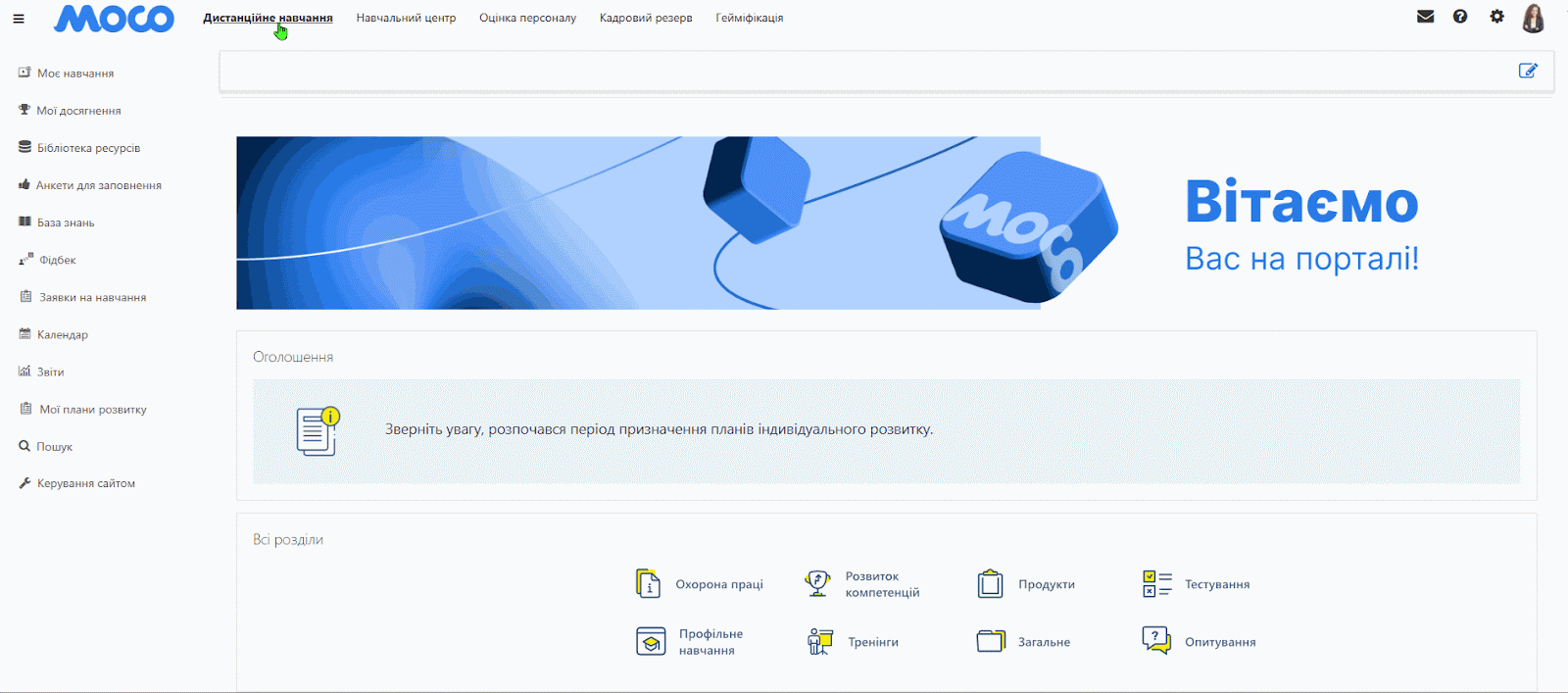
Task: Open the help question mark icon
Action: [1460, 17]
